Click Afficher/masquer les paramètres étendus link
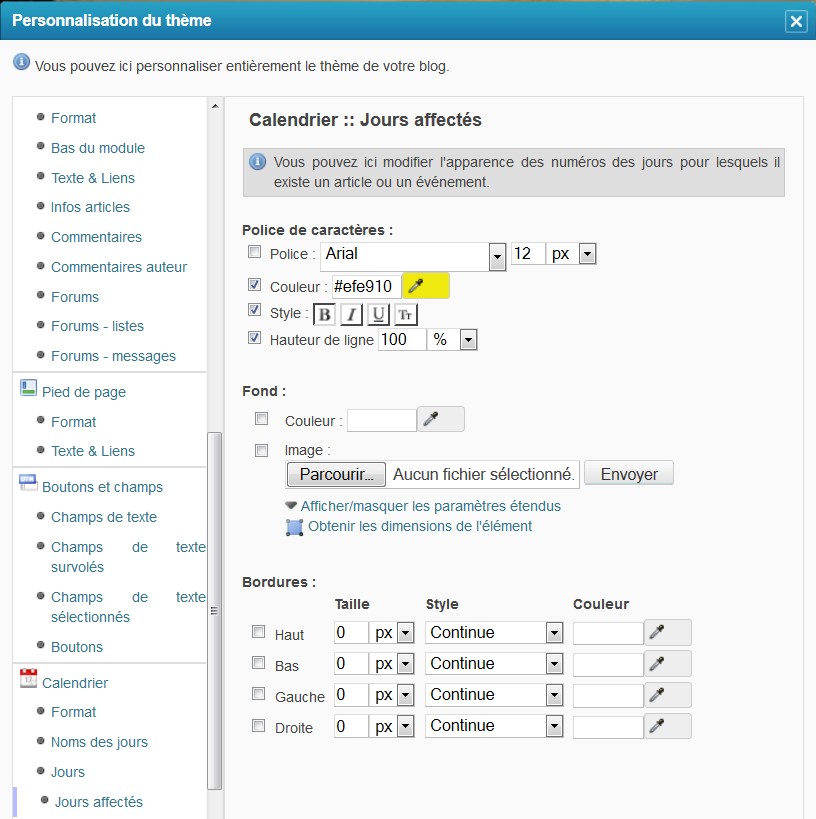This screenshot has height=819, width=816. pyautogui.click(x=430, y=506)
